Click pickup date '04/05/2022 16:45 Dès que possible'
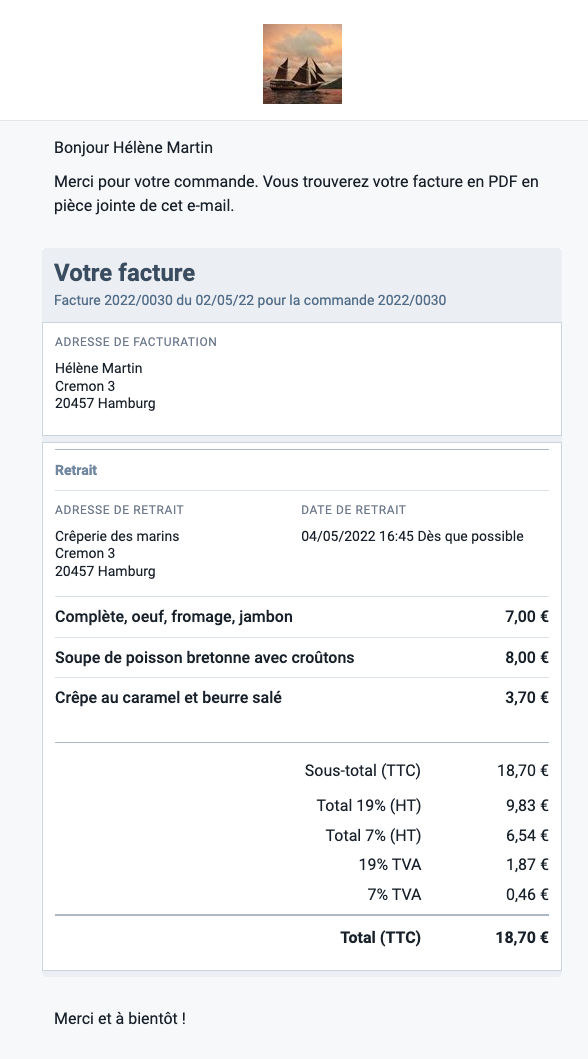 (x=412, y=536)
